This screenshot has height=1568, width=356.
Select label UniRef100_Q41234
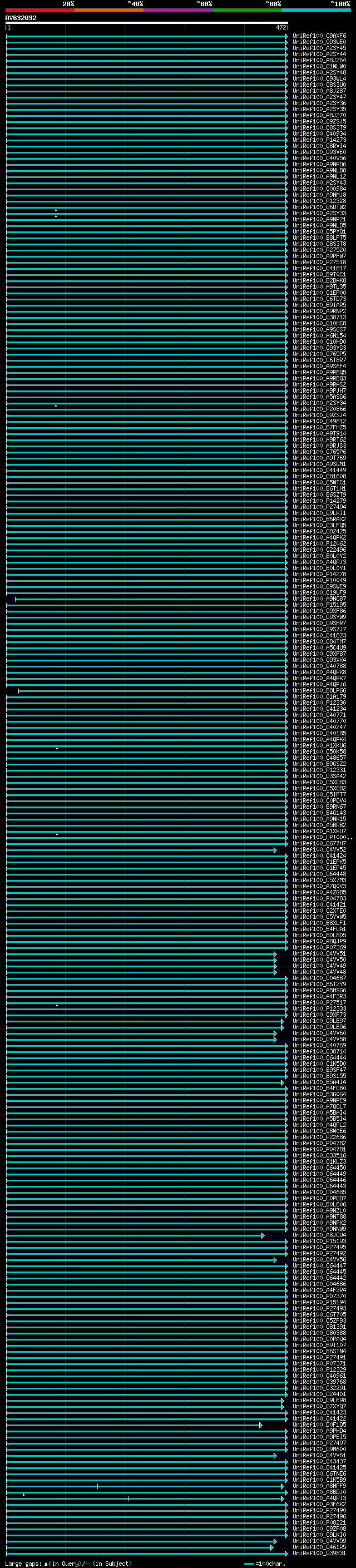coord(319,709)
